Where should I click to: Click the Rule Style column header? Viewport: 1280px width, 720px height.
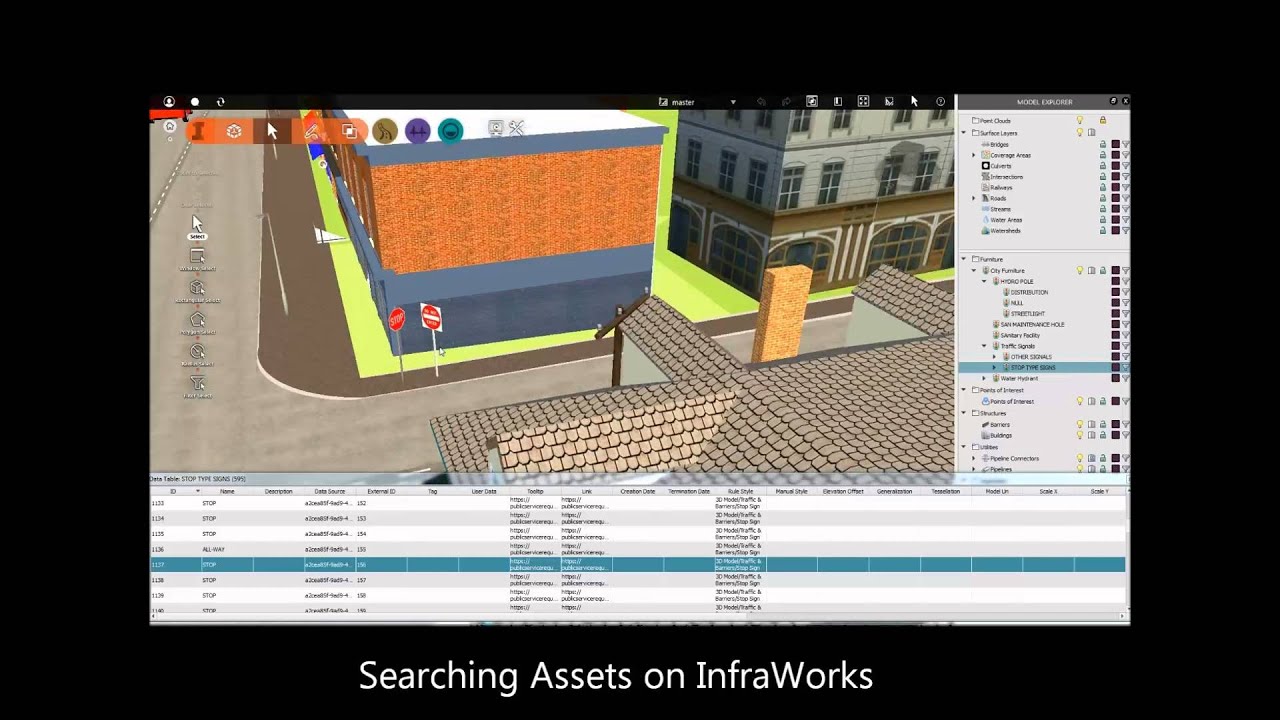[x=740, y=491]
